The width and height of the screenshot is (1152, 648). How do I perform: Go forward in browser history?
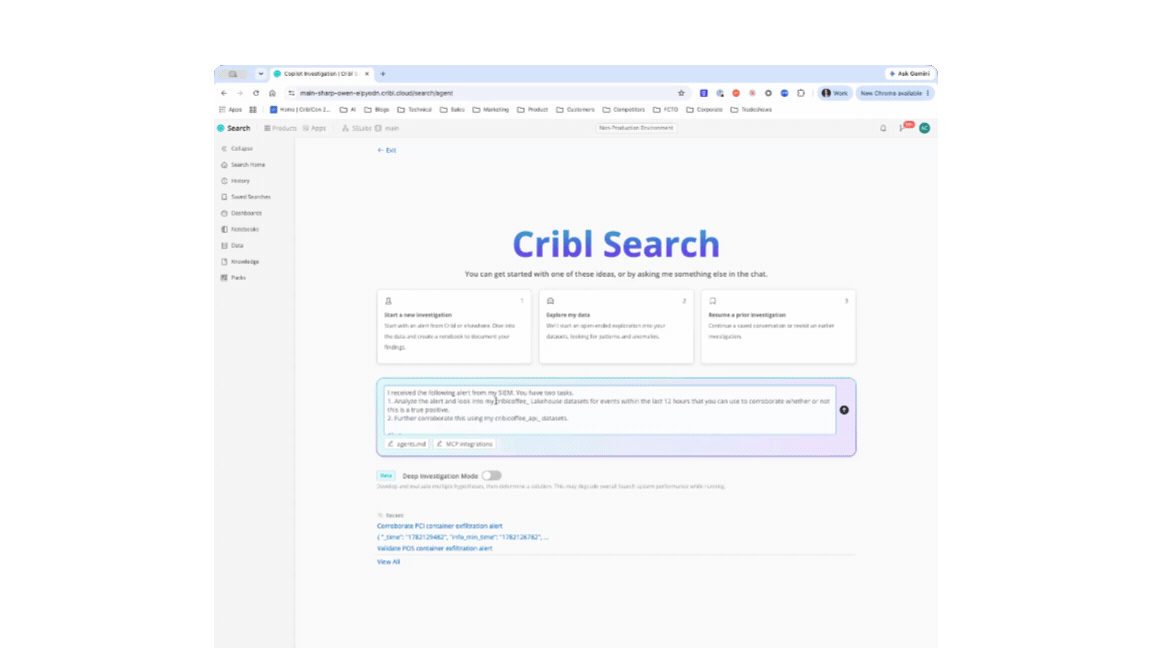click(x=240, y=93)
